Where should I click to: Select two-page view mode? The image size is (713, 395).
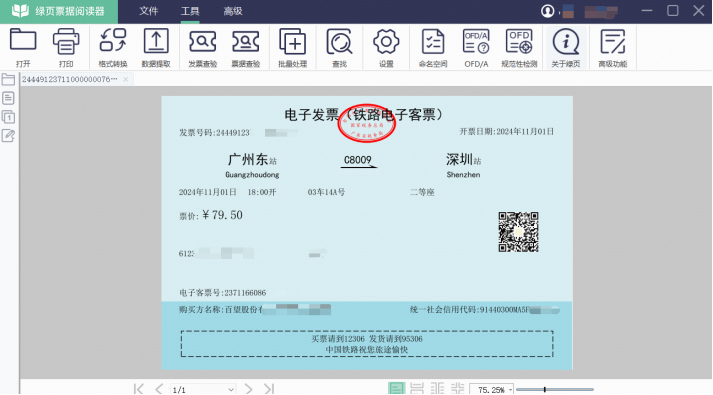pos(437,389)
